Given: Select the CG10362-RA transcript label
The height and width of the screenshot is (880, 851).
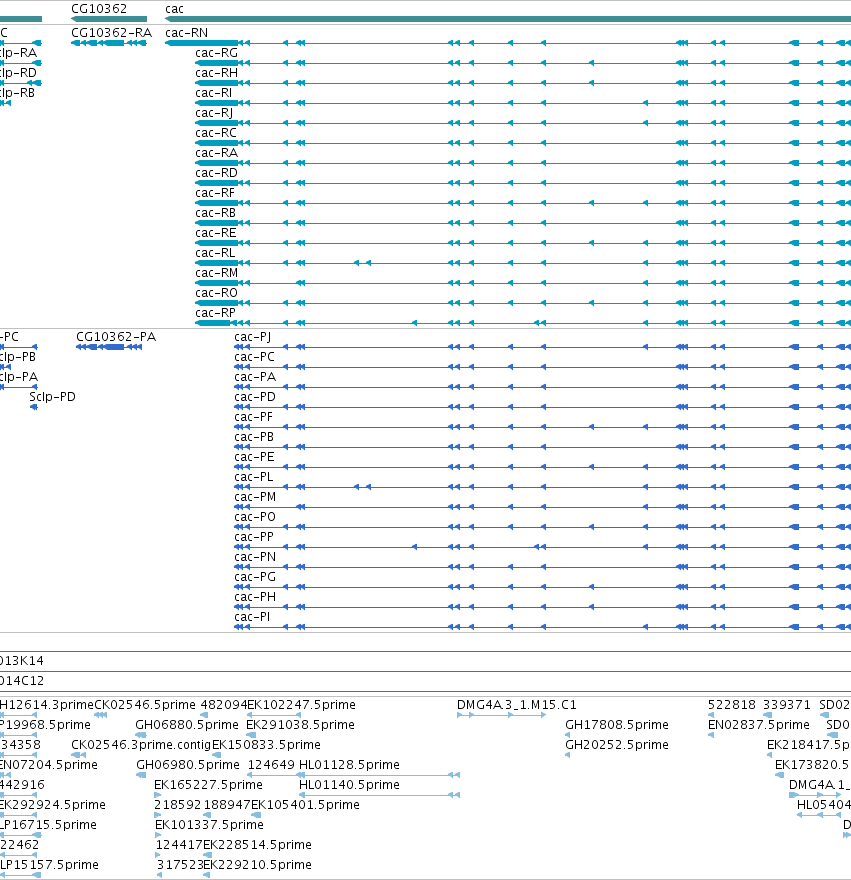Looking at the screenshot, I should pos(112,33).
